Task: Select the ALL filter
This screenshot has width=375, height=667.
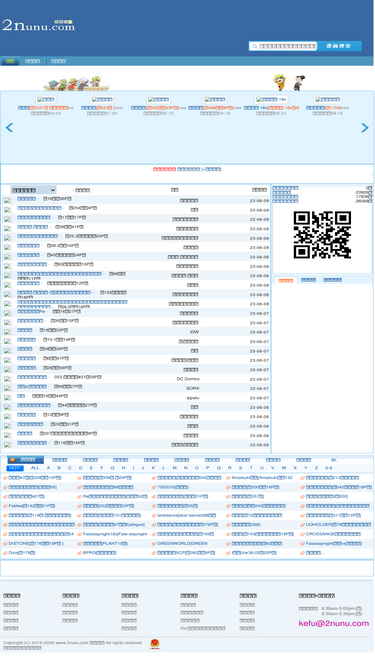Action: (x=35, y=468)
